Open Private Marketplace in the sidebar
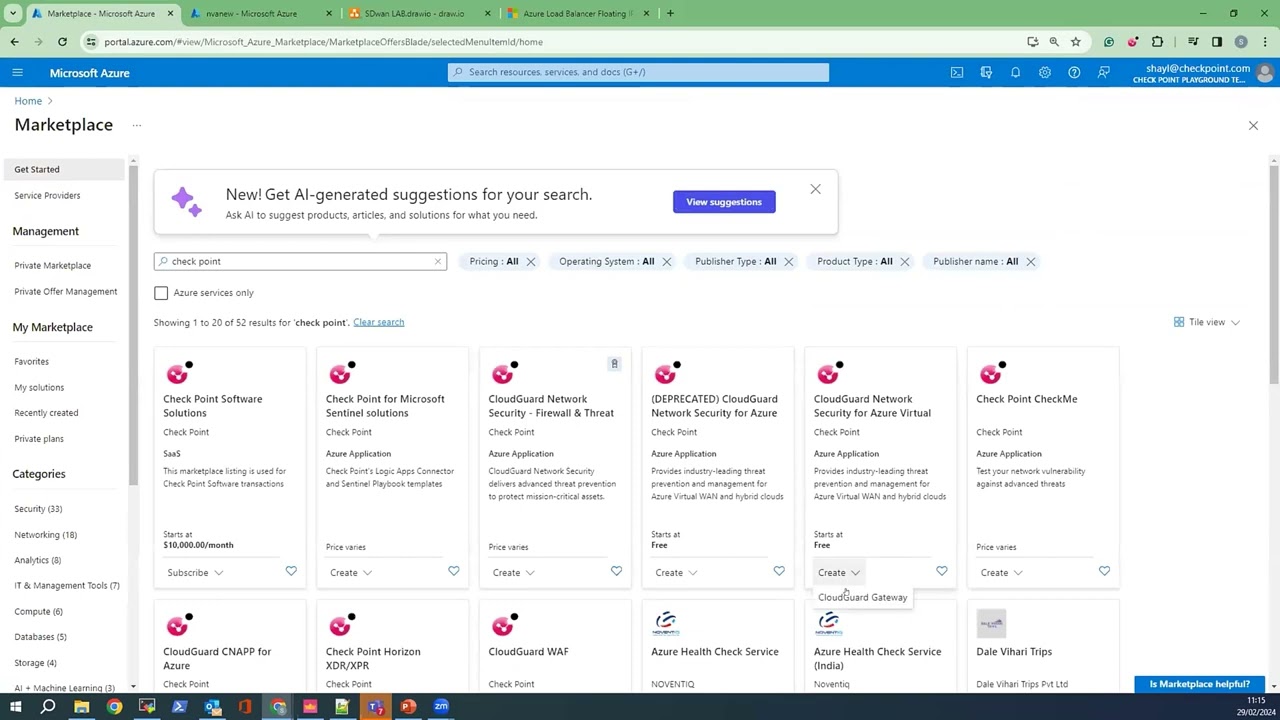The width and height of the screenshot is (1280, 720). coord(52,265)
